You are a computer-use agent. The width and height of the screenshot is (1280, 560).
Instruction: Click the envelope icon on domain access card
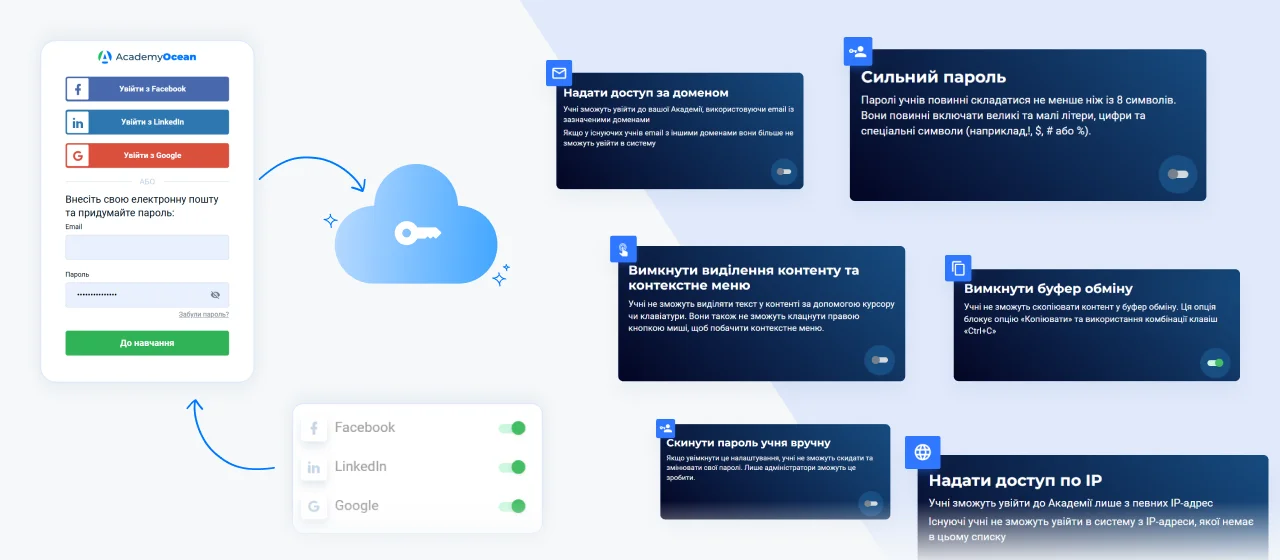coord(559,73)
